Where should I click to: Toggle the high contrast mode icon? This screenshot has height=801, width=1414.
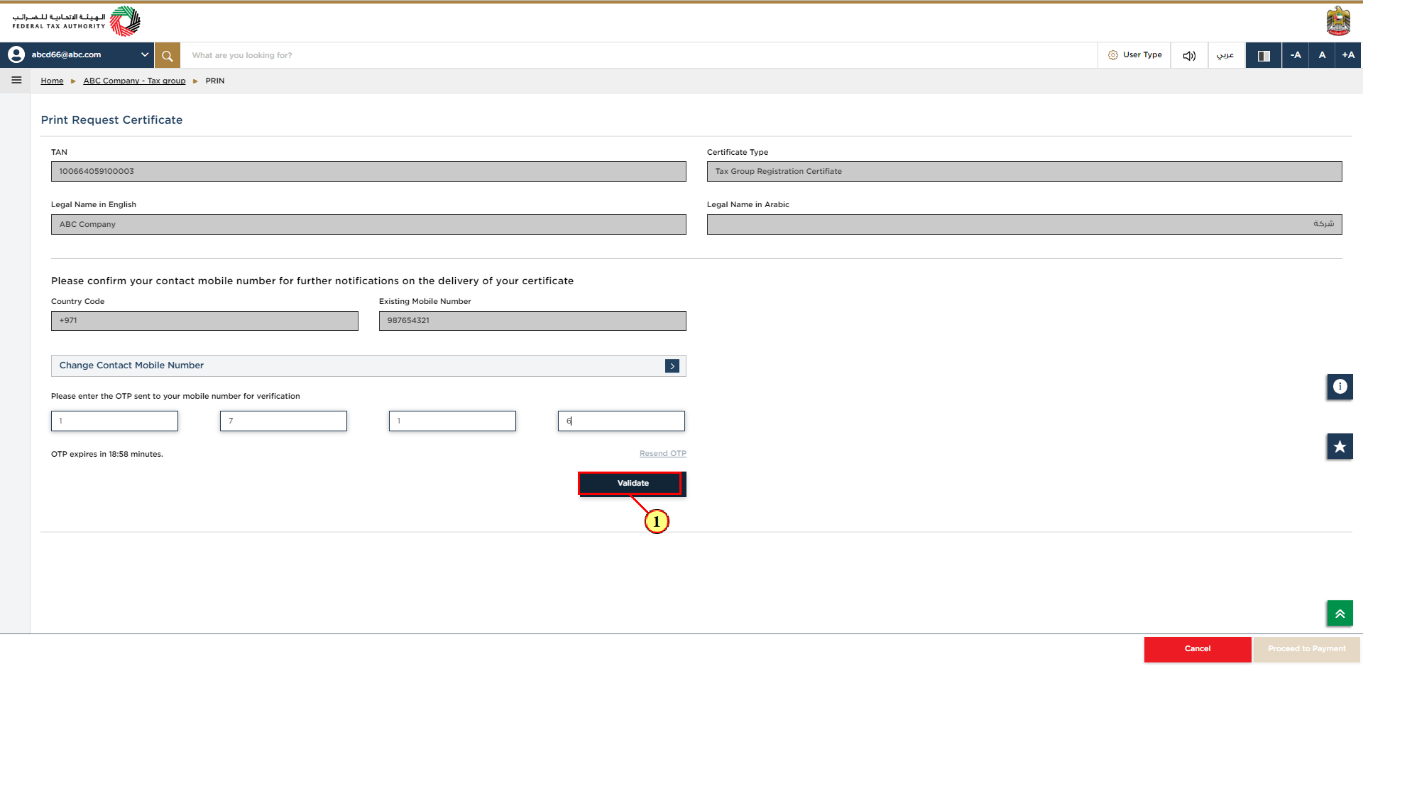[x=1263, y=55]
